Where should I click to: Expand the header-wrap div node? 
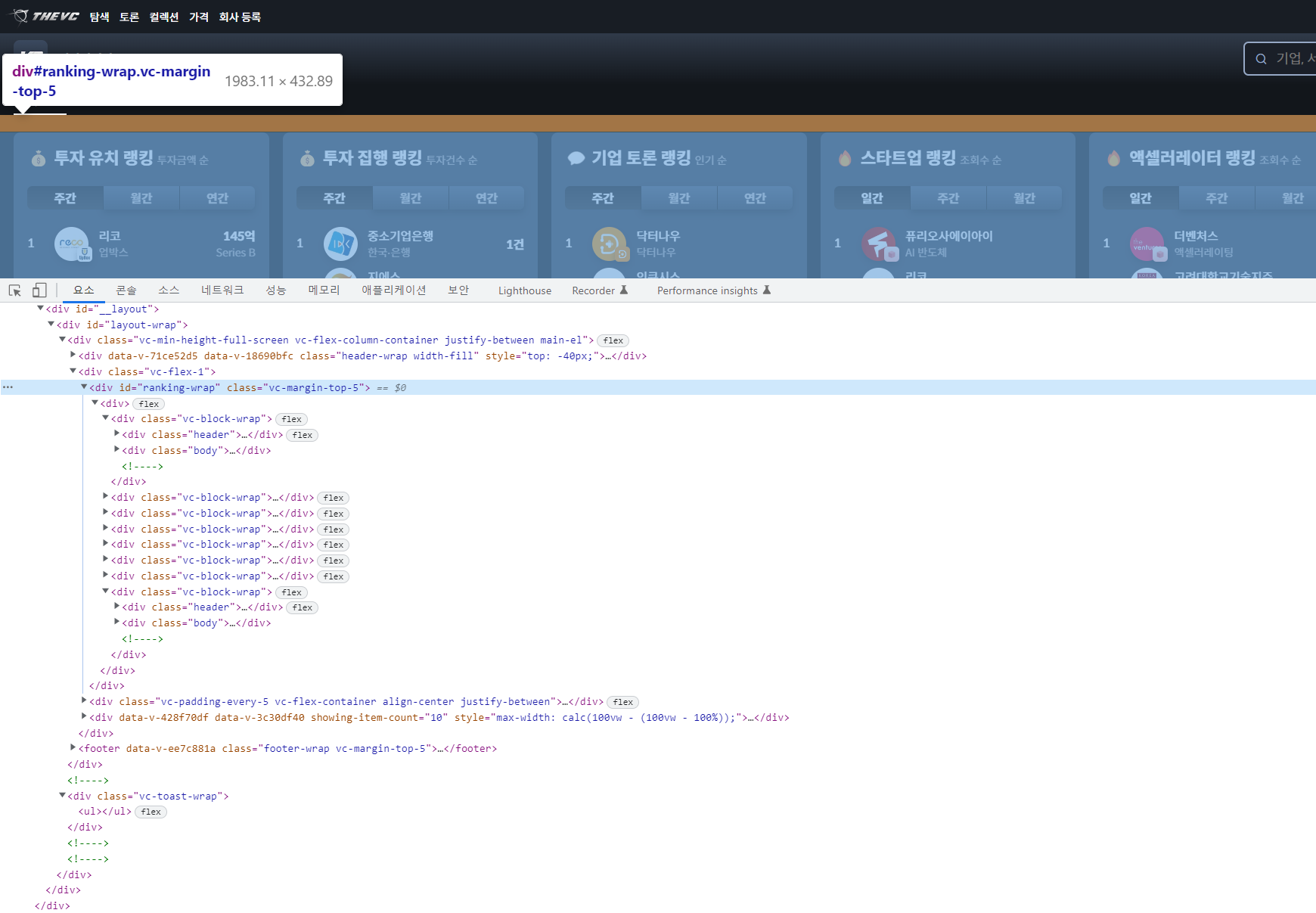click(x=73, y=356)
